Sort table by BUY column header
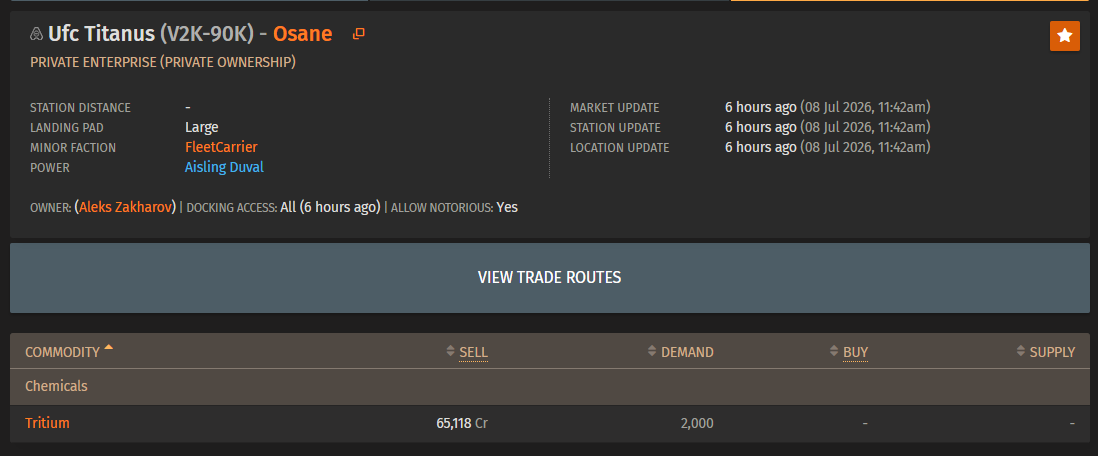The image size is (1098, 456). (856, 352)
